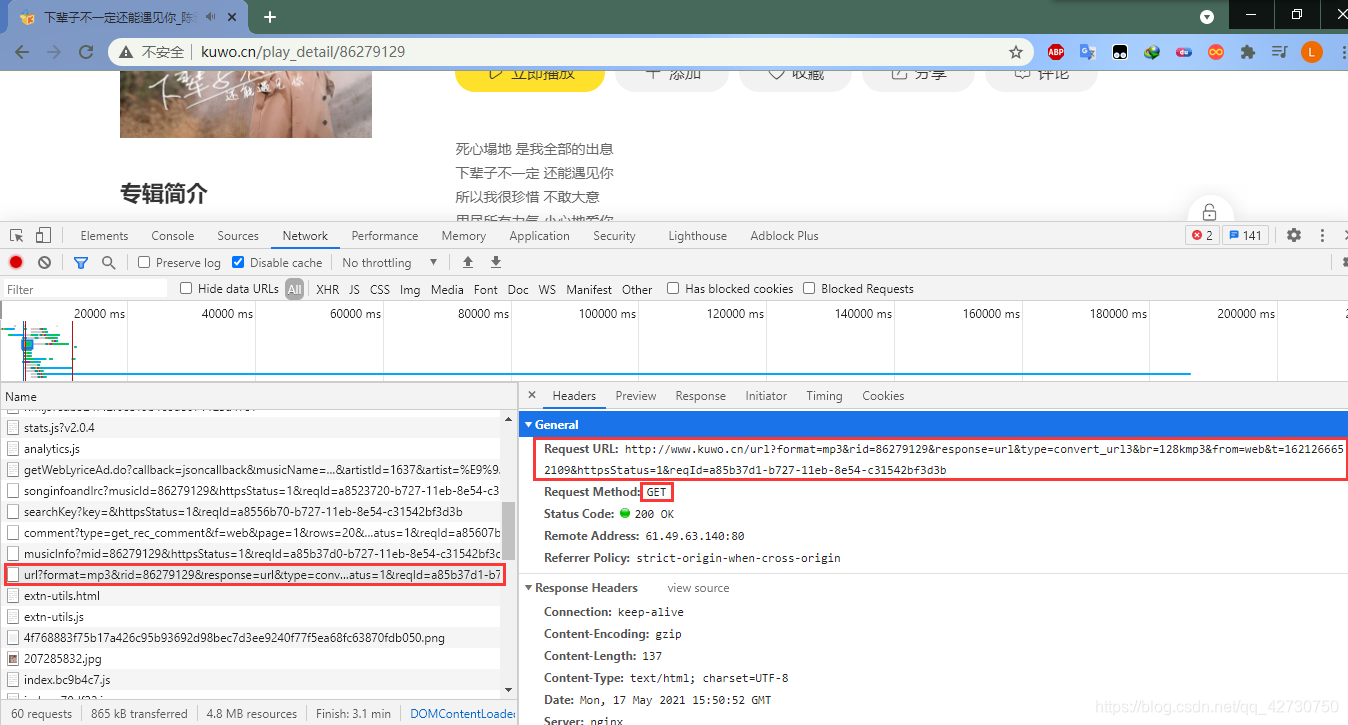The image size is (1348, 725).
Task: Toggle the device toolbar icon
Action: (43, 236)
